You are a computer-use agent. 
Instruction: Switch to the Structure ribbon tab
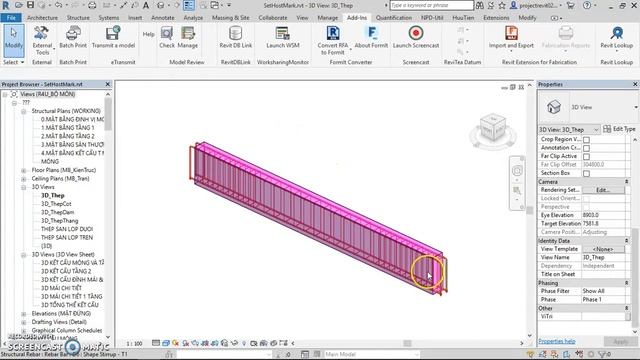[78, 18]
